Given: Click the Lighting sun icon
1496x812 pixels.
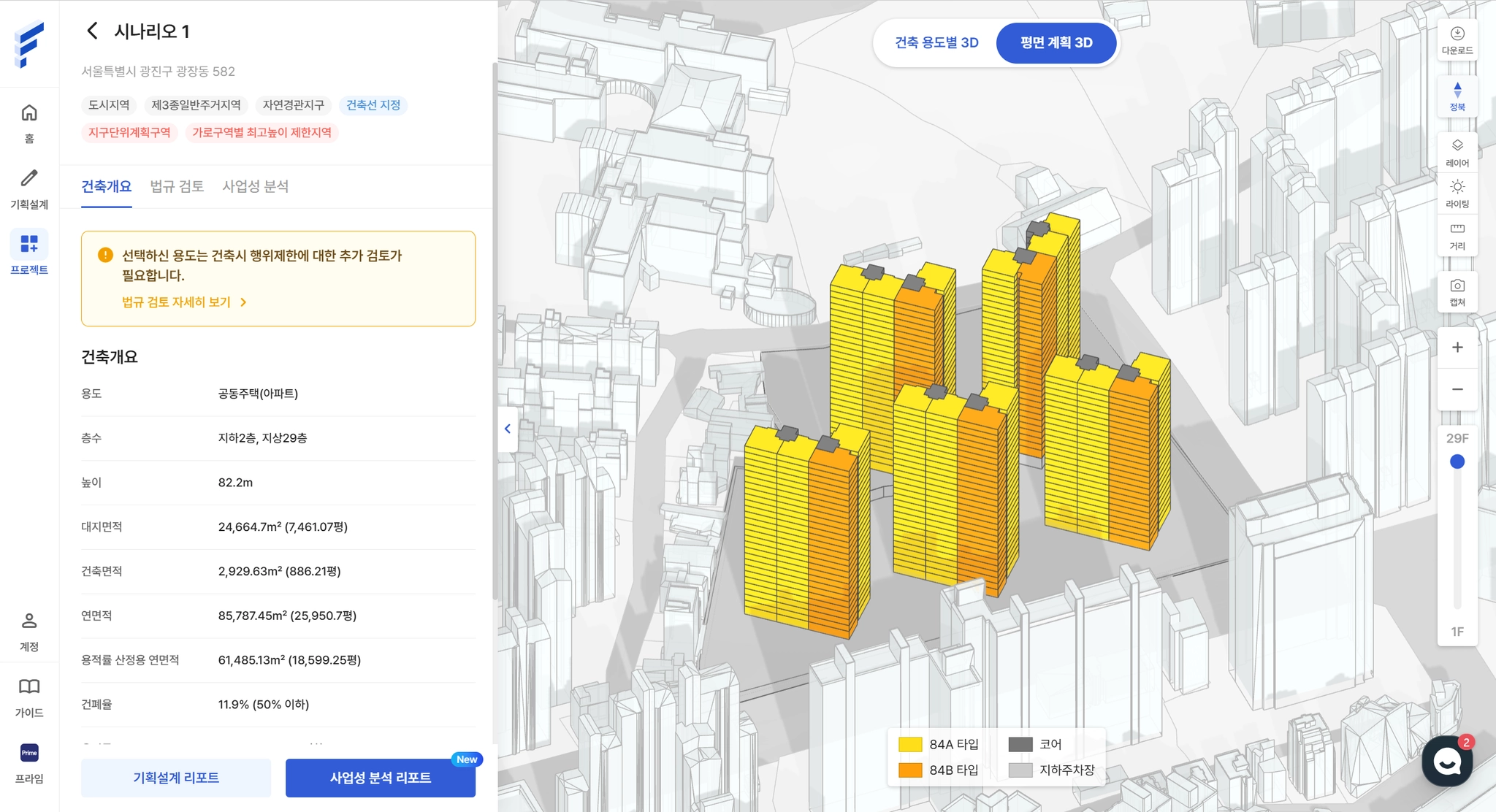Looking at the screenshot, I should (x=1457, y=193).
